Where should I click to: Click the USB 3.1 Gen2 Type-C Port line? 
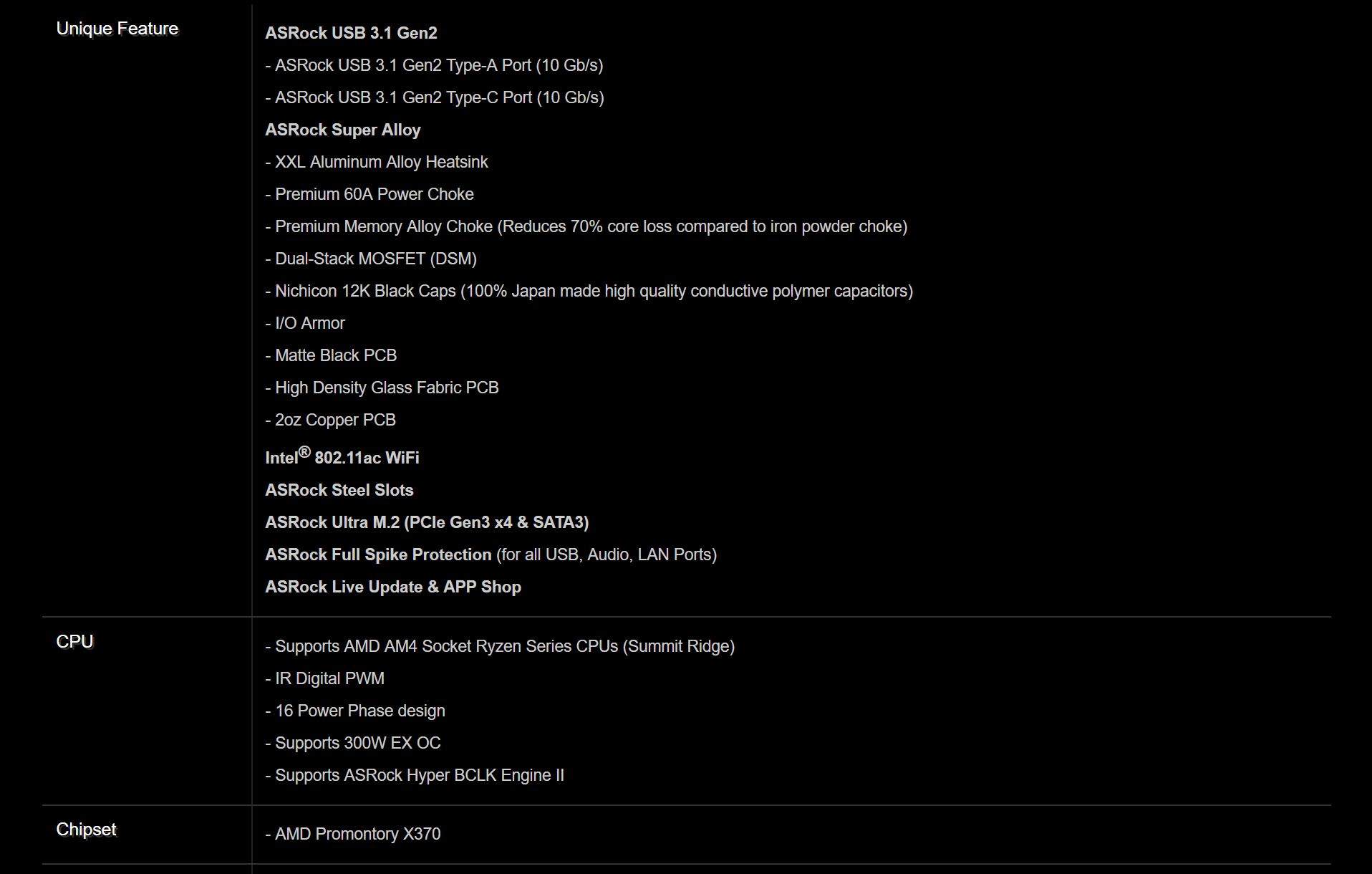click(x=435, y=97)
